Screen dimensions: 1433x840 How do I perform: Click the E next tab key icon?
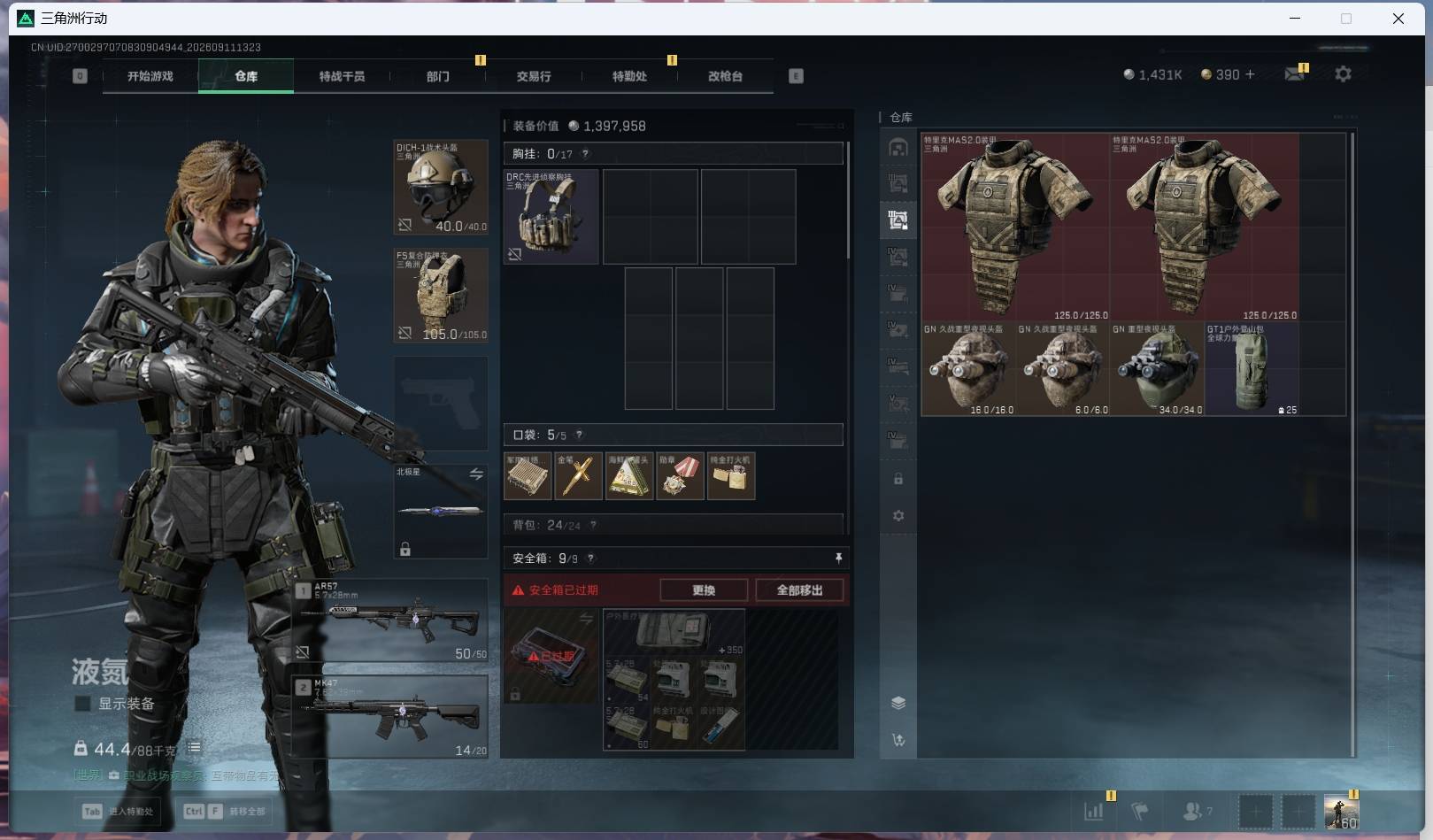coord(796,76)
